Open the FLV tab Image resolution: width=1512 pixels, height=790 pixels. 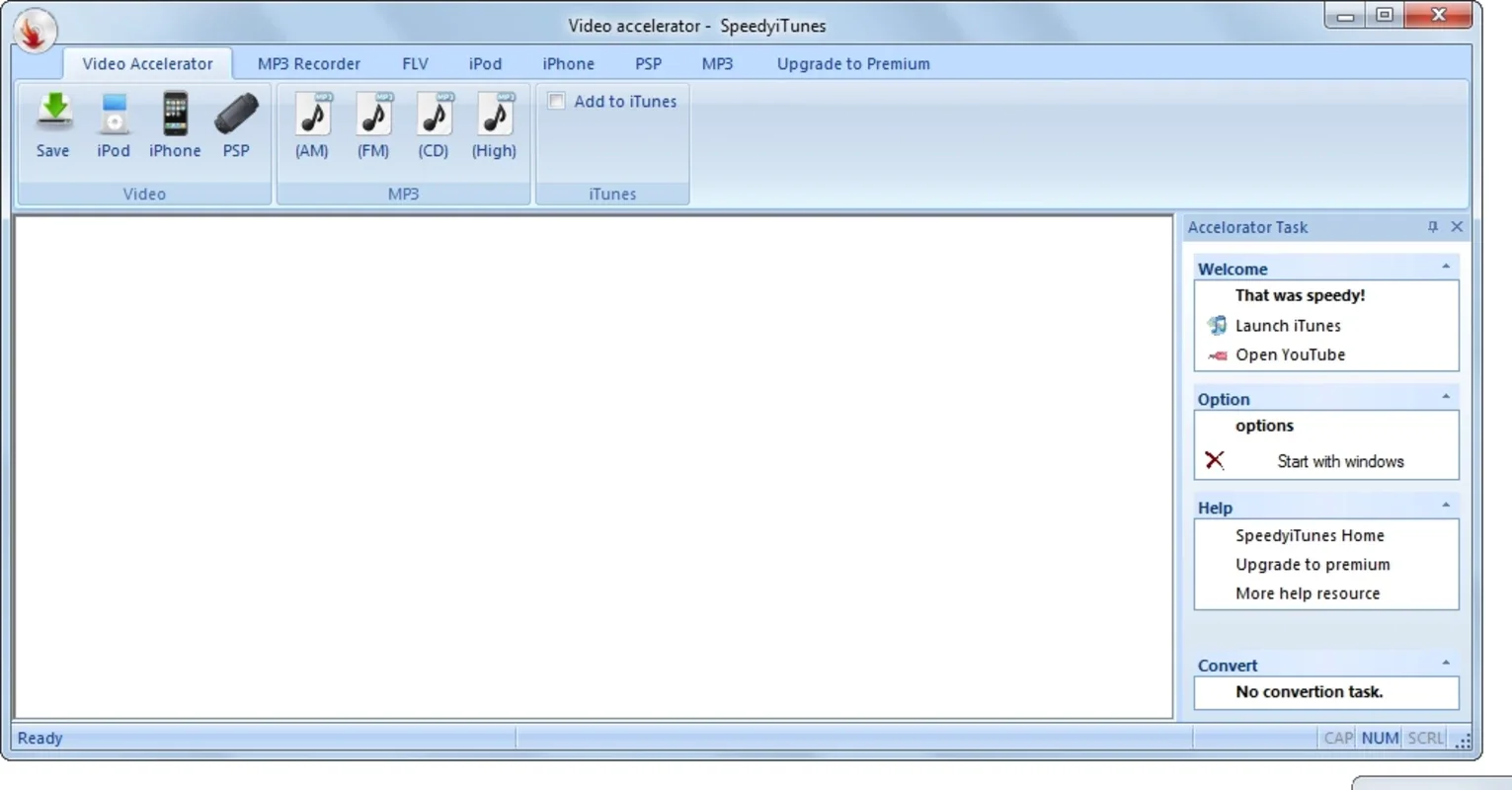pos(415,63)
